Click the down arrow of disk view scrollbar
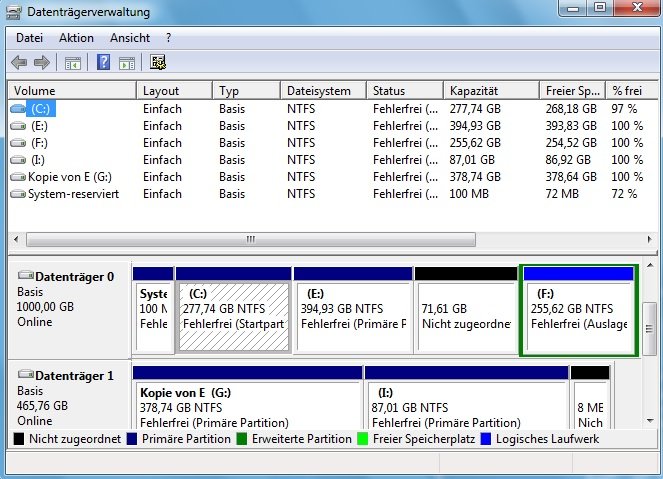The image size is (663, 479). point(650,420)
